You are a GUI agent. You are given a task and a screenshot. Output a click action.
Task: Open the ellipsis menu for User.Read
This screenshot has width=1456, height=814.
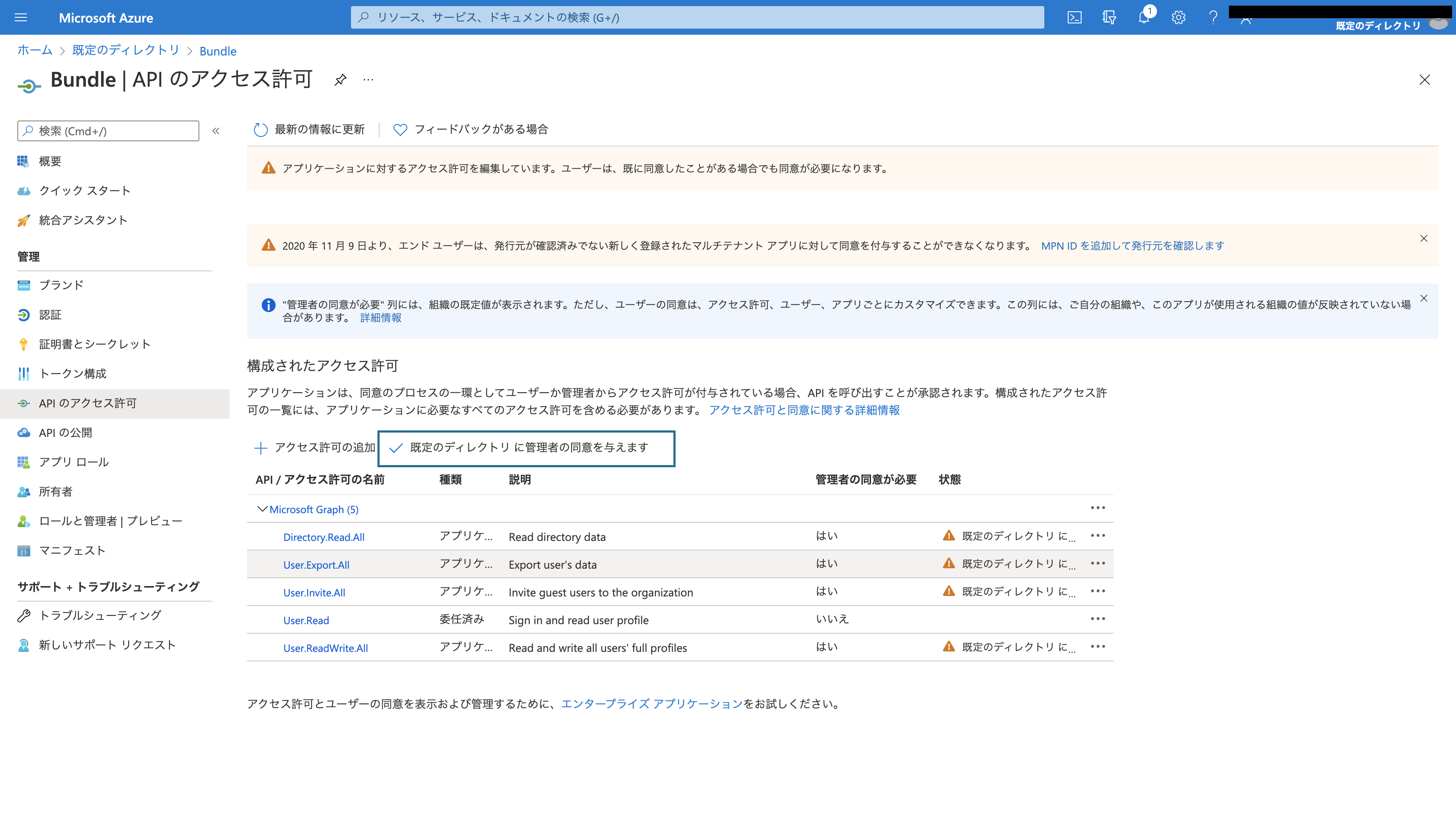coord(1098,619)
